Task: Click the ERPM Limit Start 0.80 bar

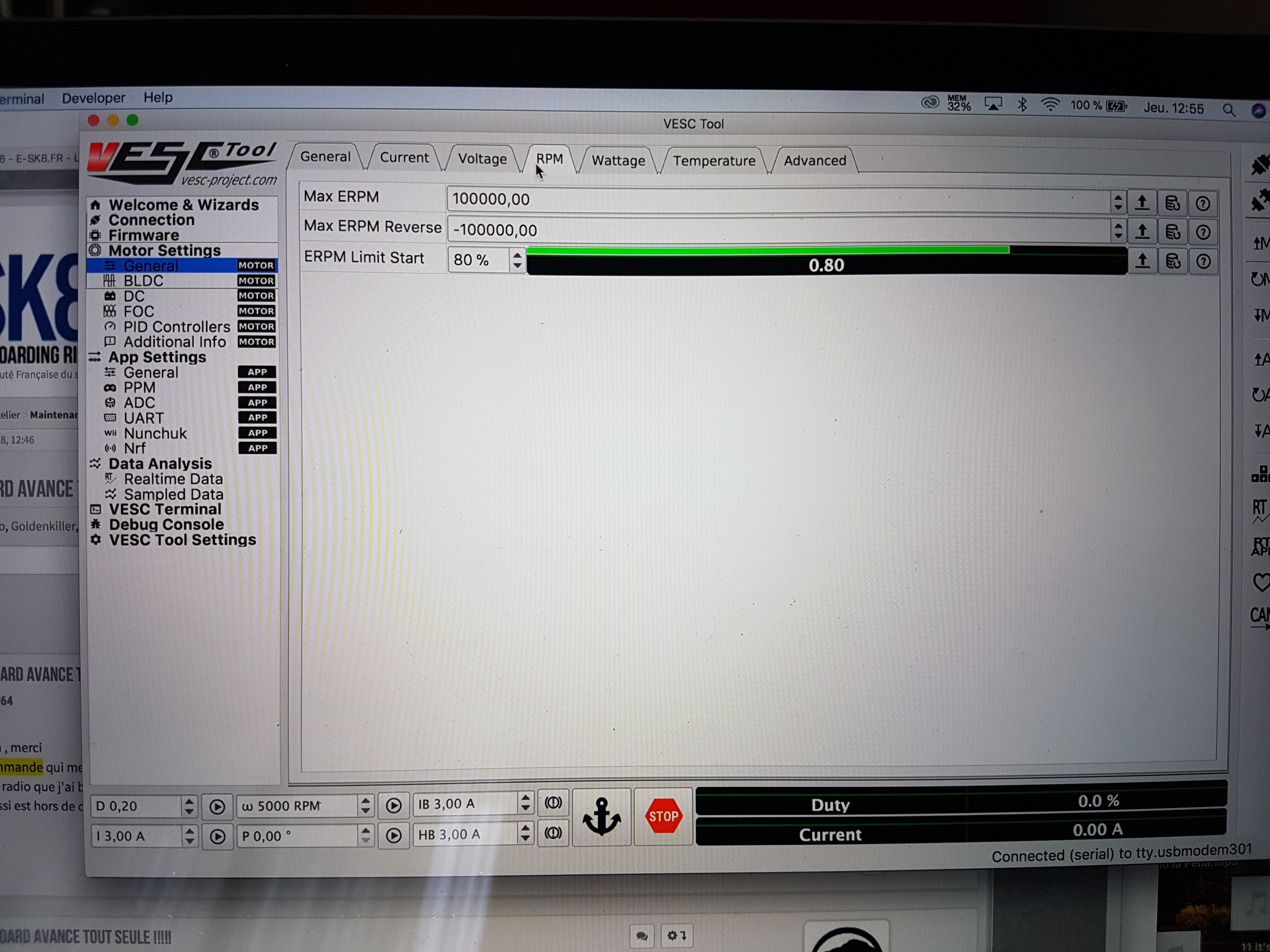Action: point(826,261)
